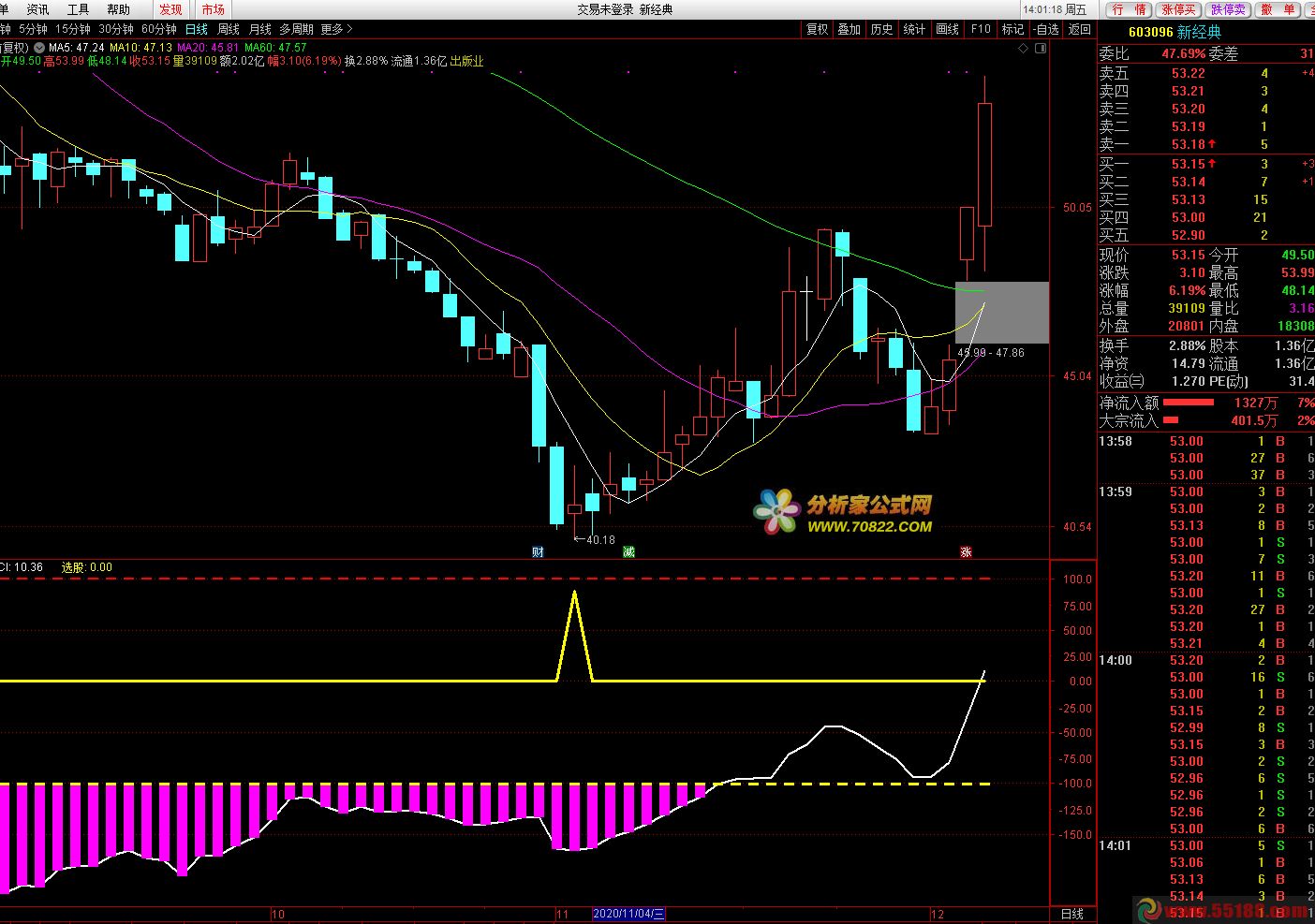Click the 返回 back button
Image resolution: width=1315 pixels, height=924 pixels.
1080,29
